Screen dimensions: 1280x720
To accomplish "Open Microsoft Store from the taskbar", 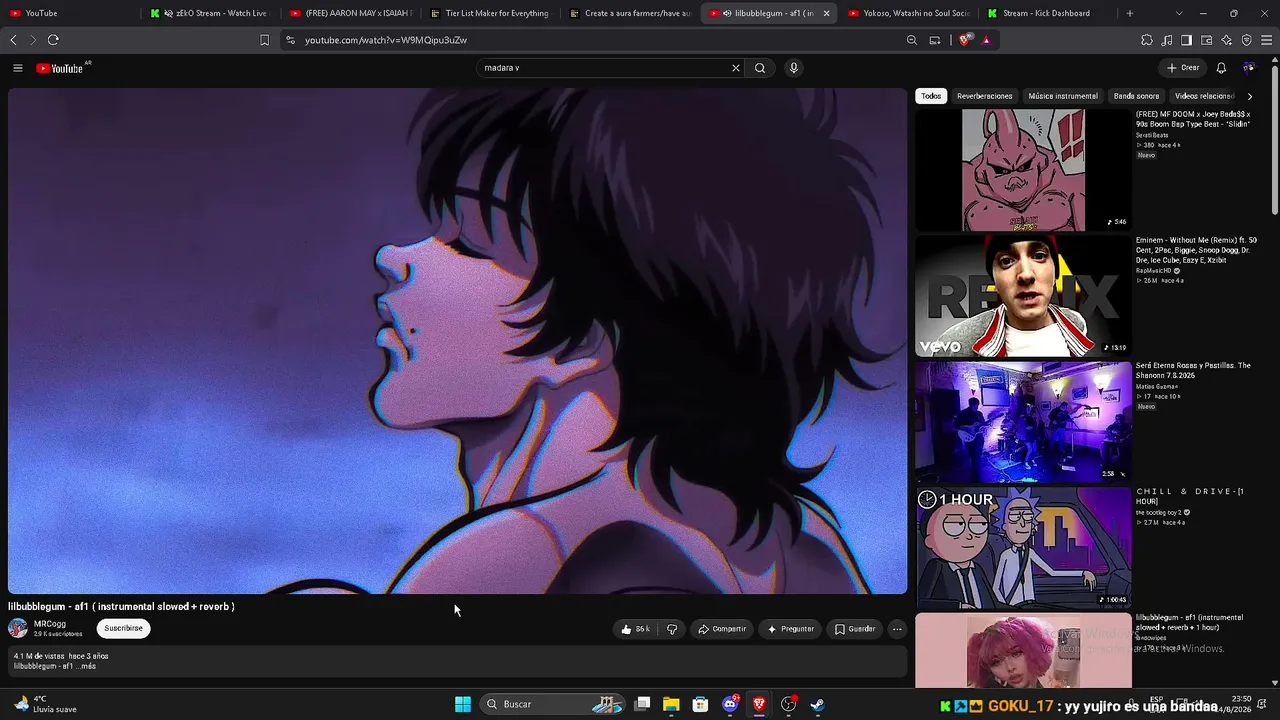I will (x=701, y=704).
